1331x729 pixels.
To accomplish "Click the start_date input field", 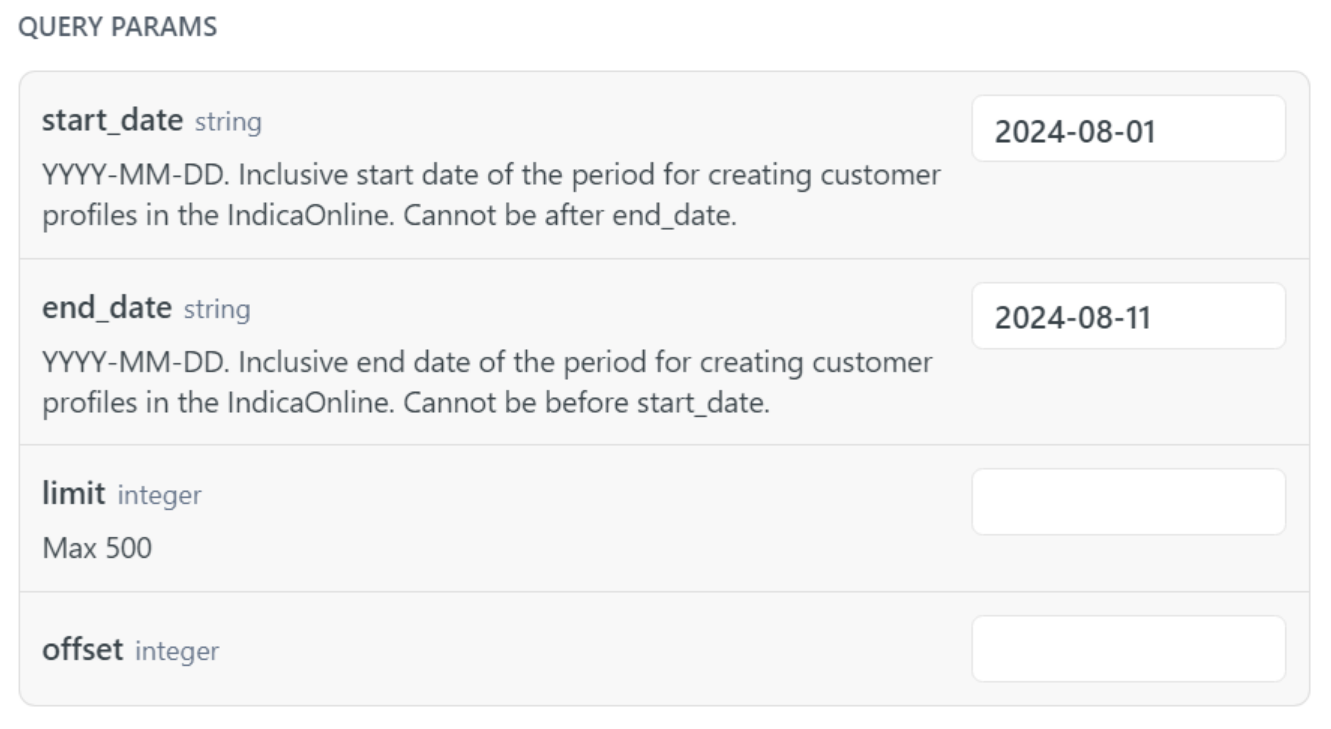I will tap(1127, 129).
